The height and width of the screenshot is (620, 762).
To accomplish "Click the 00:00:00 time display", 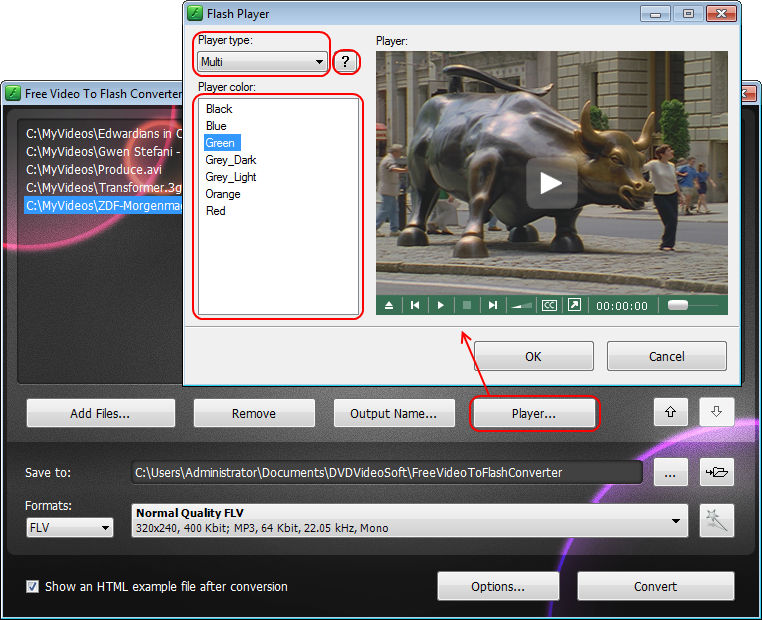I will (x=622, y=306).
